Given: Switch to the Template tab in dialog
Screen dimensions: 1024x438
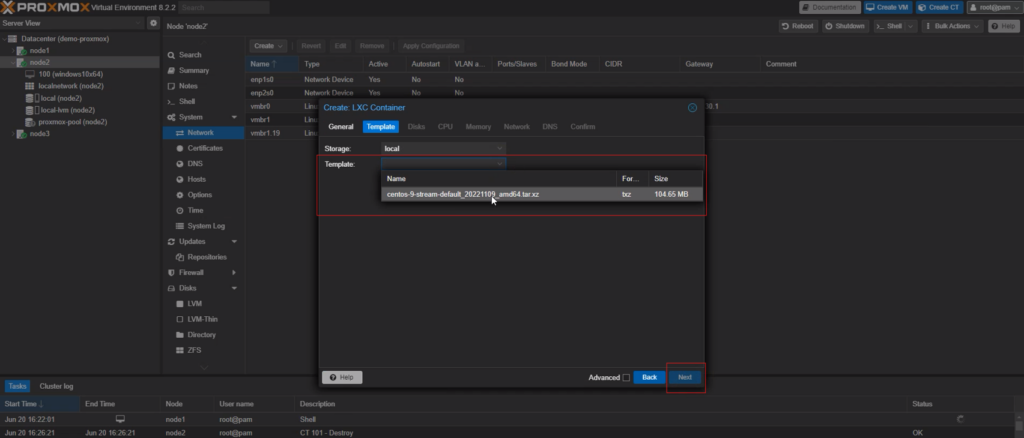Looking at the screenshot, I should 381,127.
